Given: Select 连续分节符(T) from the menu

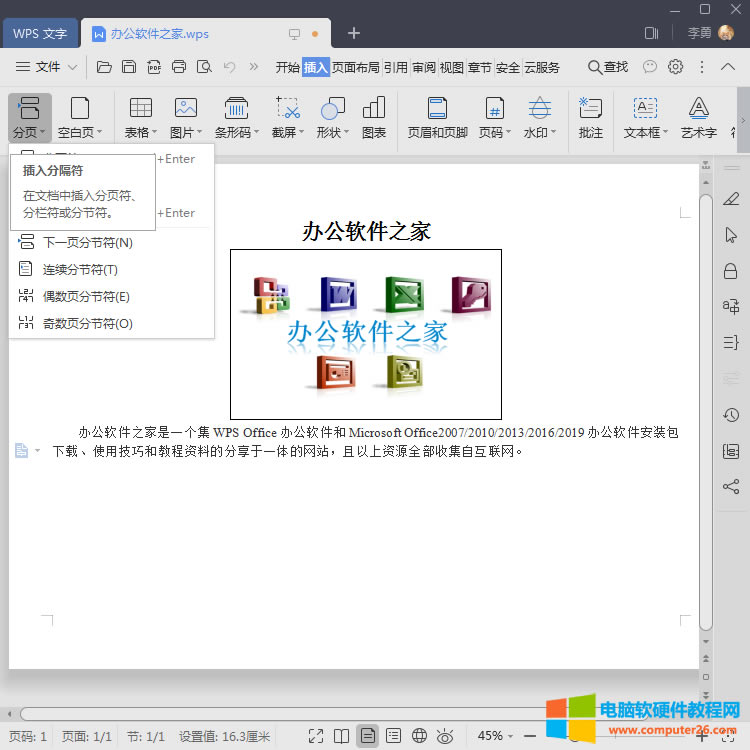Looking at the screenshot, I should [80, 270].
